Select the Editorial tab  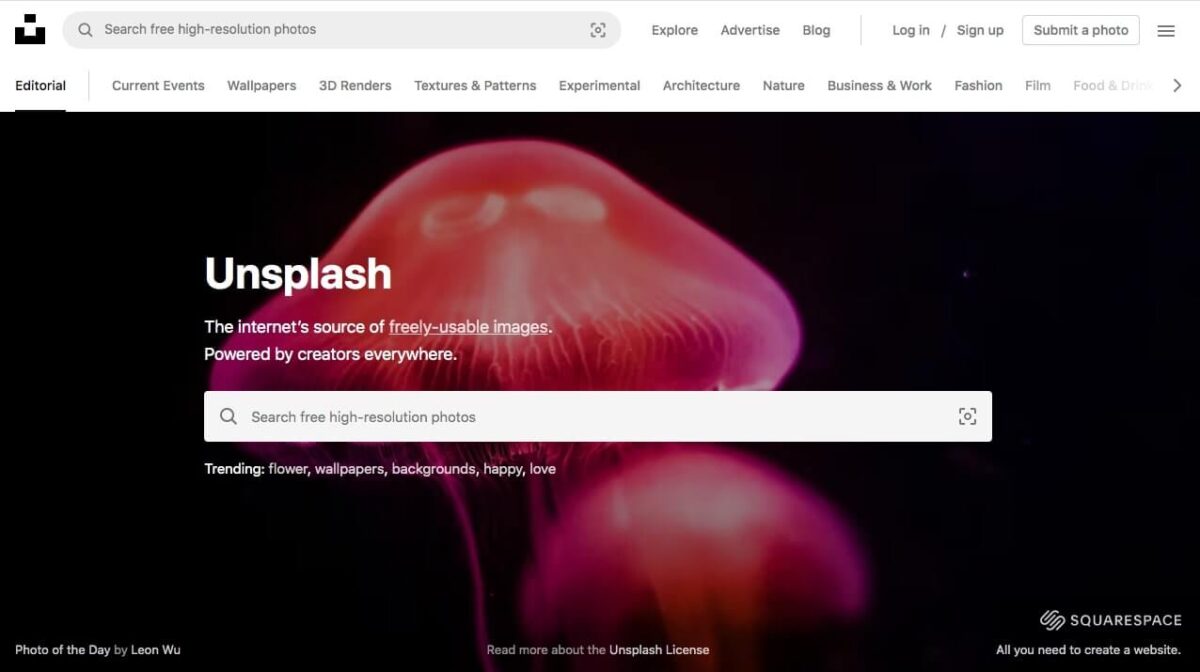(x=41, y=86)
